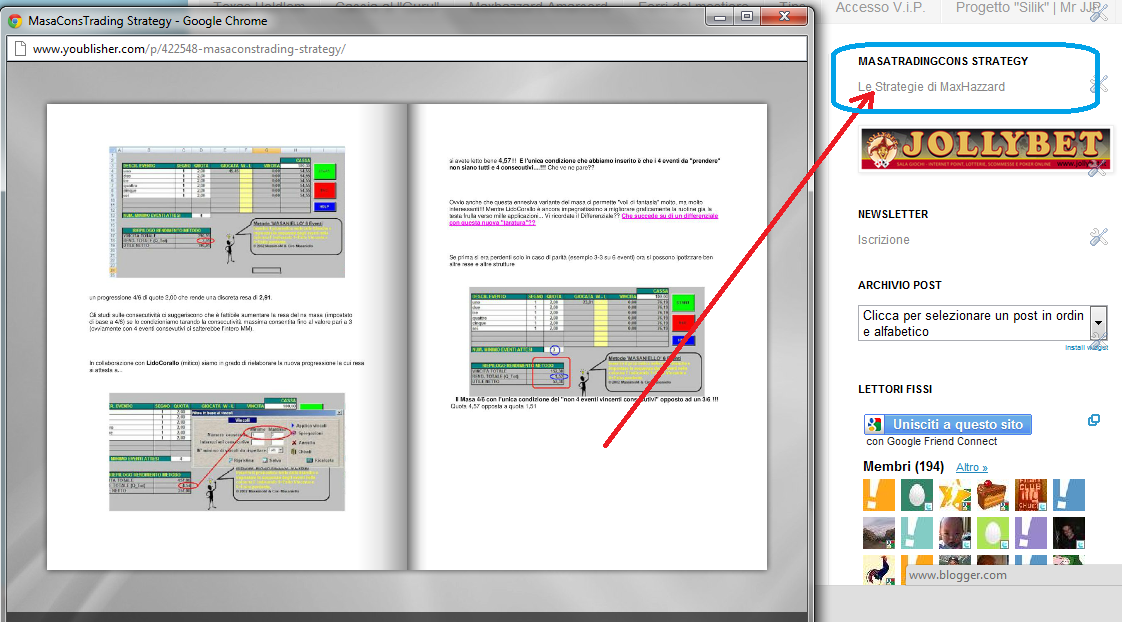Click the wrench icon of the Newsletter widget

point(1098,237)
